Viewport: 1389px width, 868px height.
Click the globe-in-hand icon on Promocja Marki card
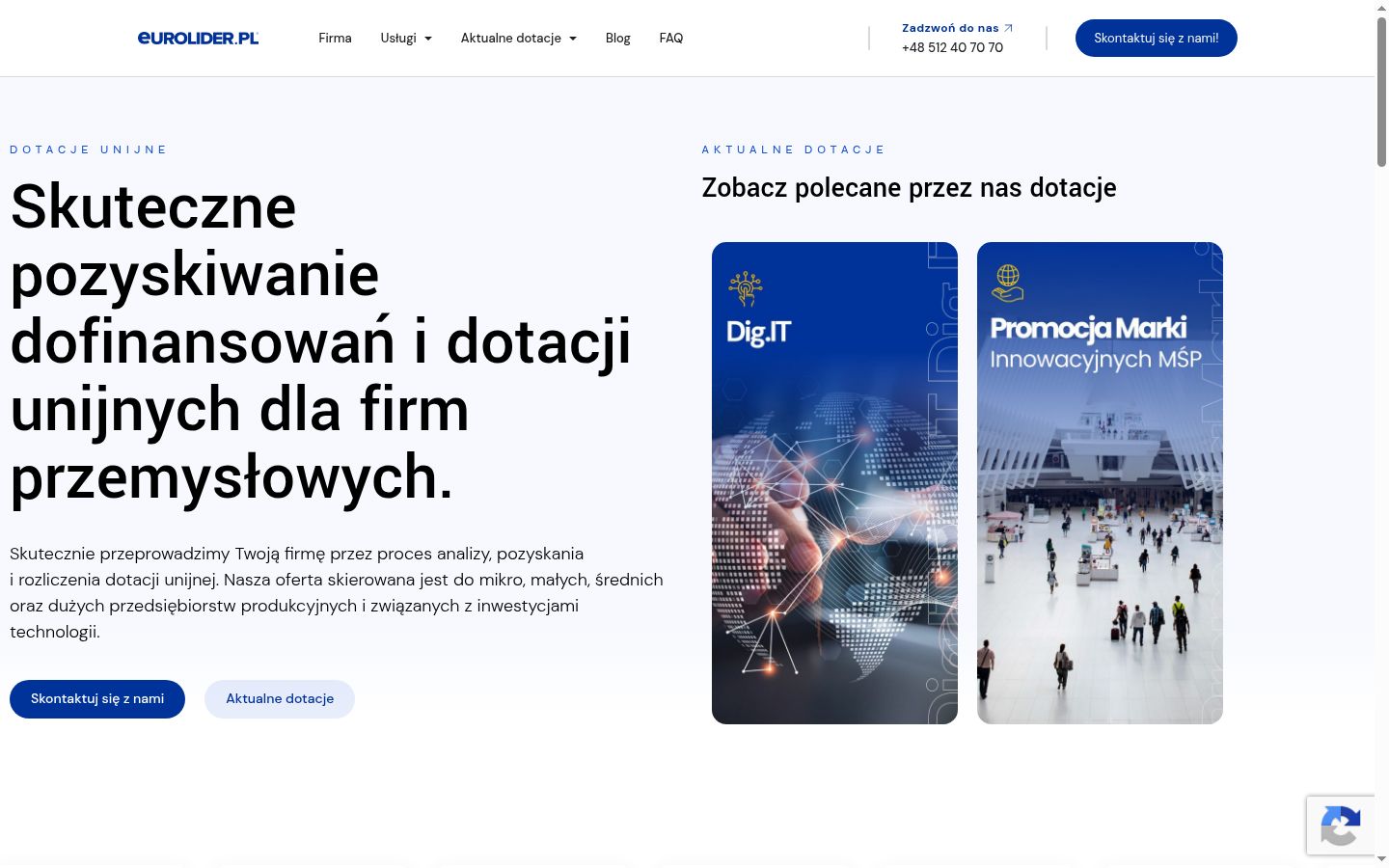(1008, 284)
